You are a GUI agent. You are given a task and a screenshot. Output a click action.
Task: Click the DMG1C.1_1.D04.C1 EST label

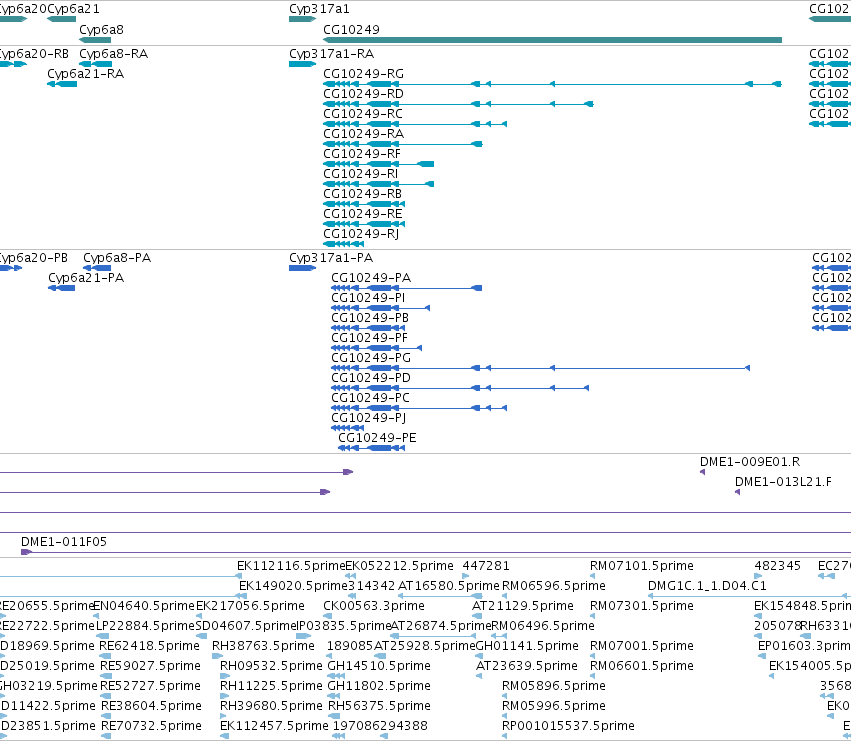707,586
